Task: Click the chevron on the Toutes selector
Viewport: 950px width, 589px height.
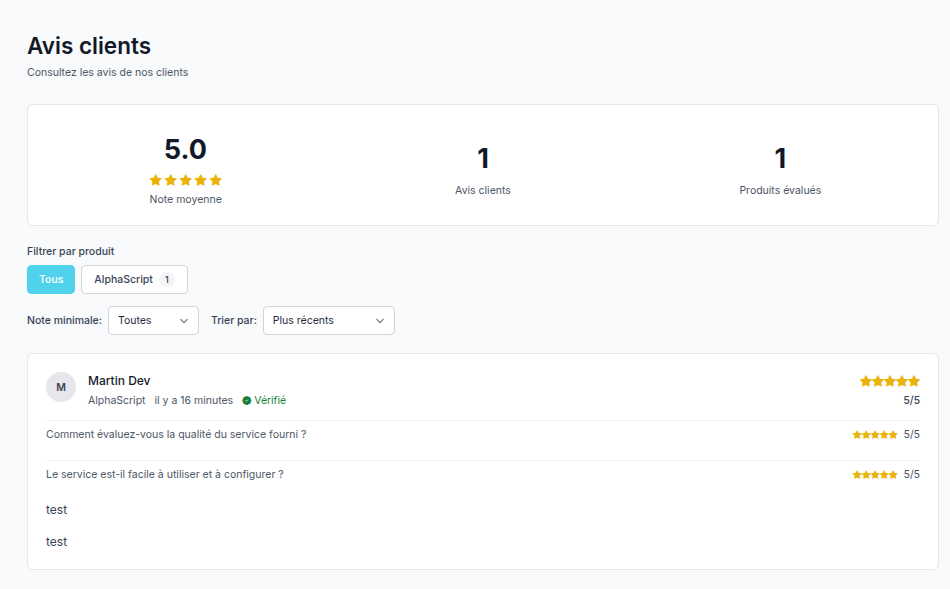Action: 183,321
